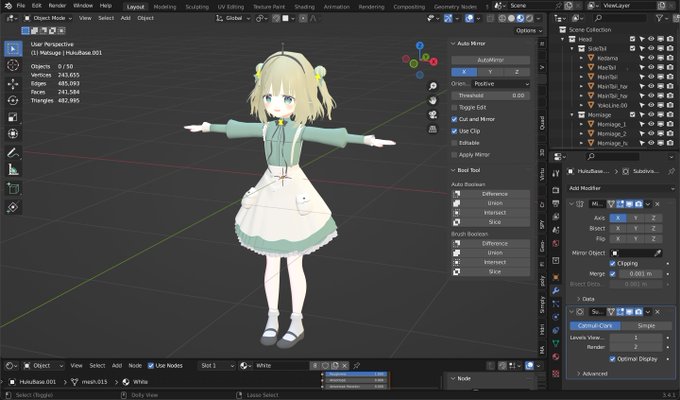Click the Difference icon under Auto Boolean
This screenshot has height=400, width=680.
click(456, 194)
